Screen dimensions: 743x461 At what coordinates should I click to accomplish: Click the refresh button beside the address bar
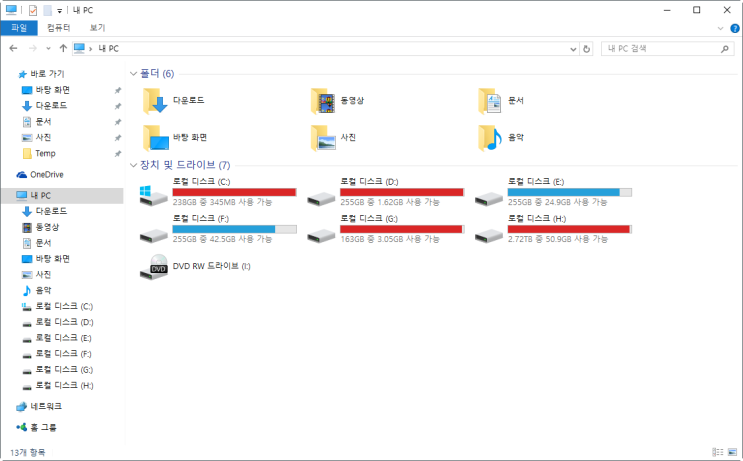(587, 49)
